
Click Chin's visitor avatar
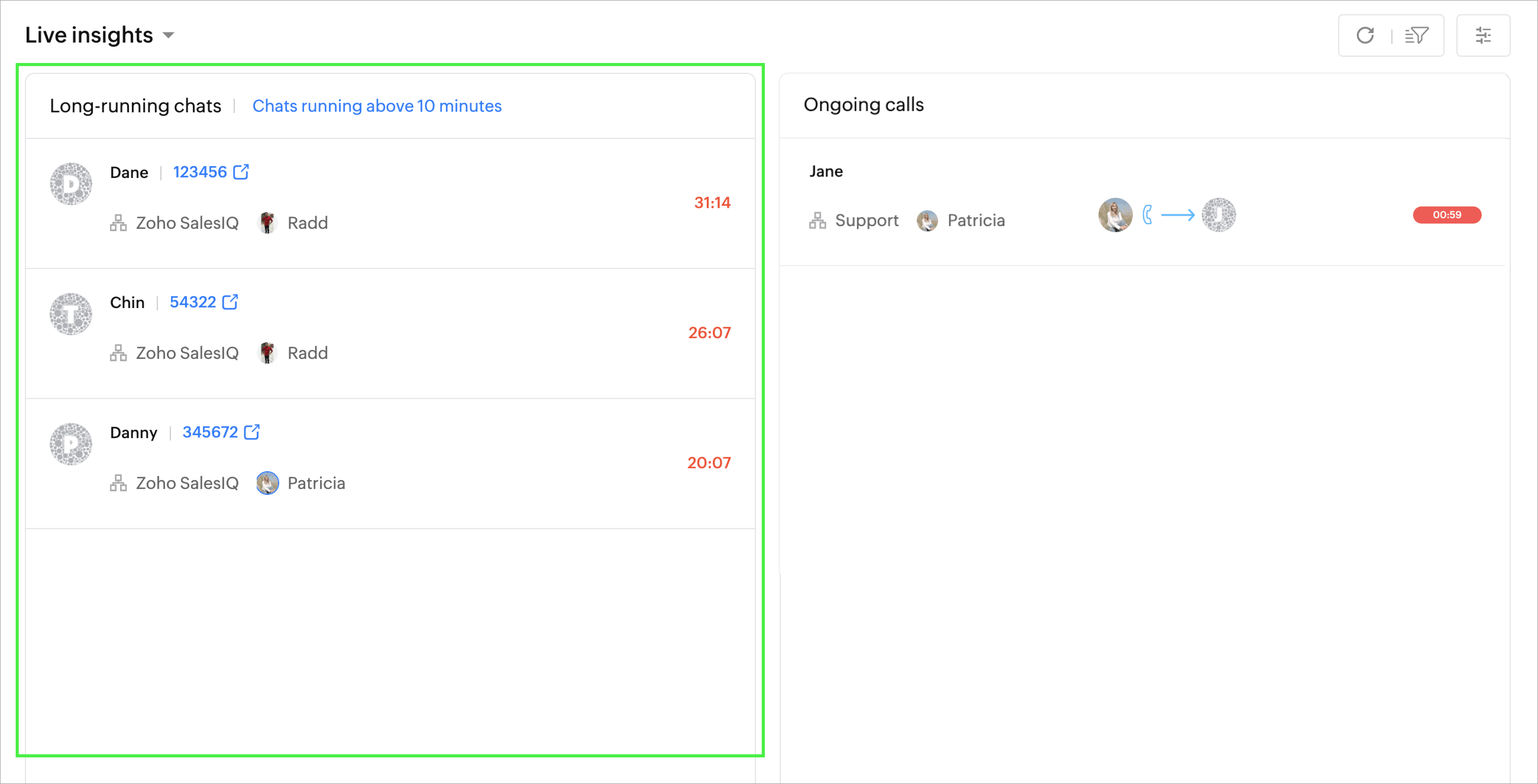point(71,314)
